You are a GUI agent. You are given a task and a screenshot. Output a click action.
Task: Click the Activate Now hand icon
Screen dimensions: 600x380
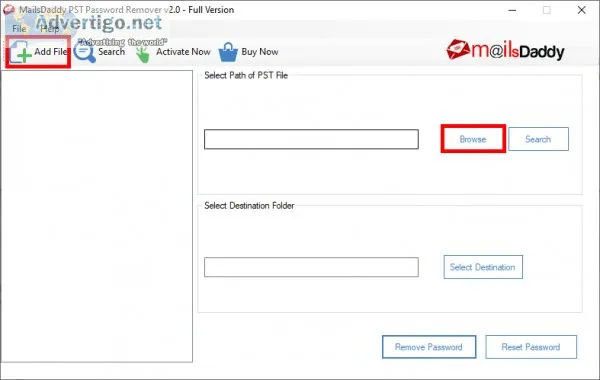click(143, 54)
